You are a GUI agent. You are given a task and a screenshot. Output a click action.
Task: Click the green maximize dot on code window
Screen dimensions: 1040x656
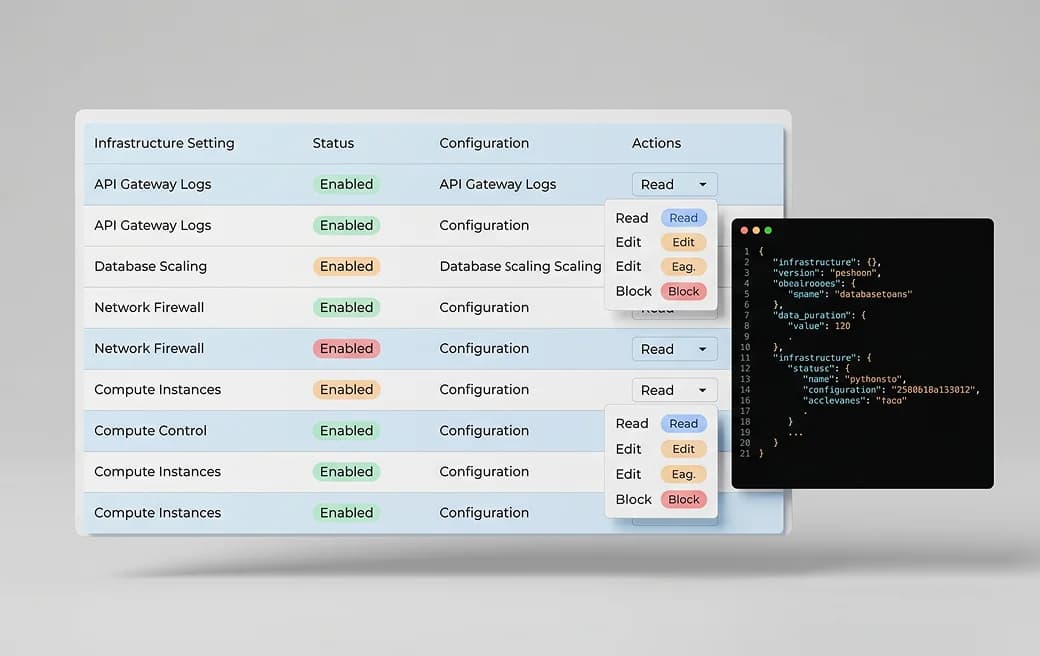(768, 230)
